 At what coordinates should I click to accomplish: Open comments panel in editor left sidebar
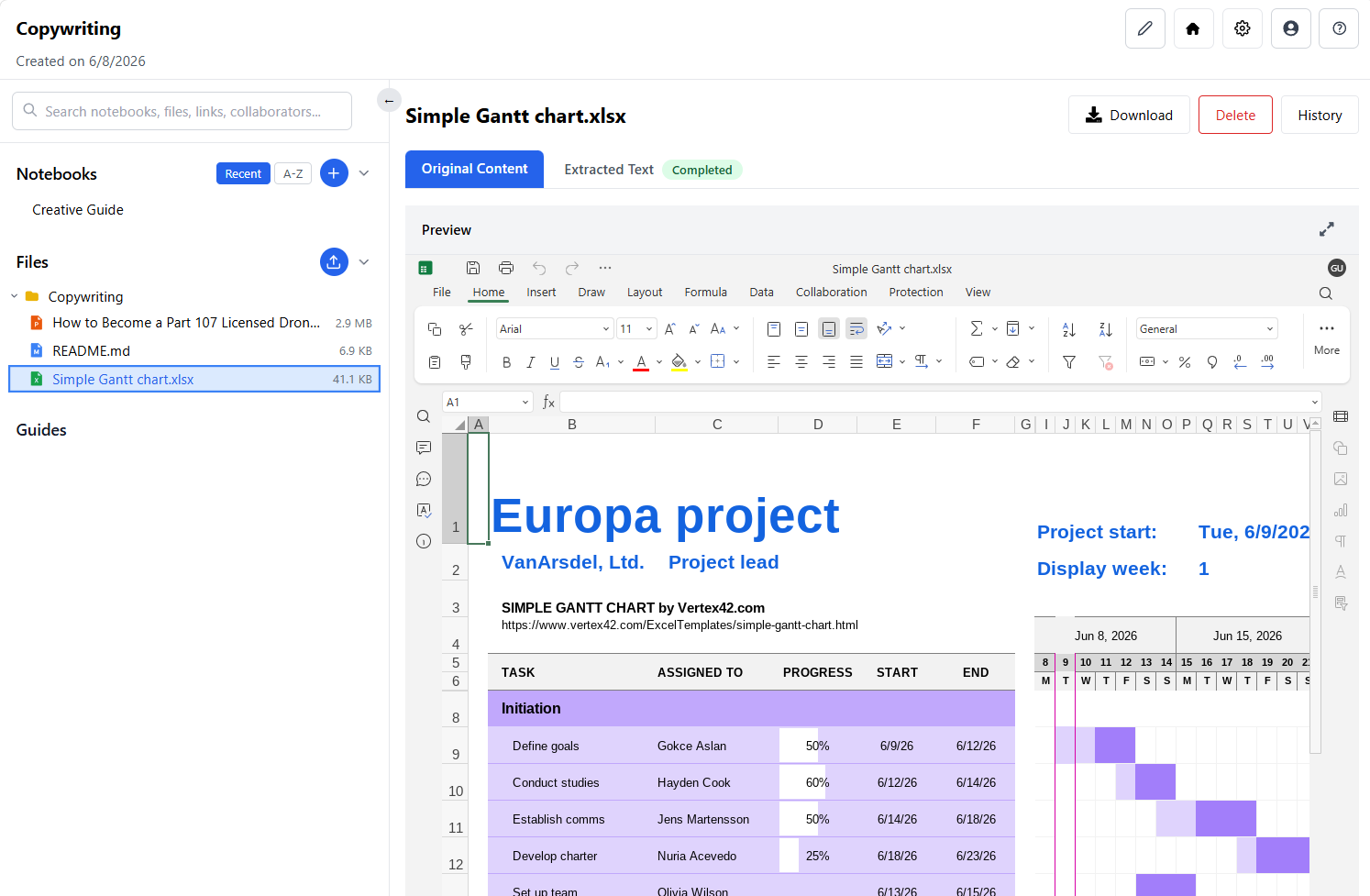click(424, 448)
